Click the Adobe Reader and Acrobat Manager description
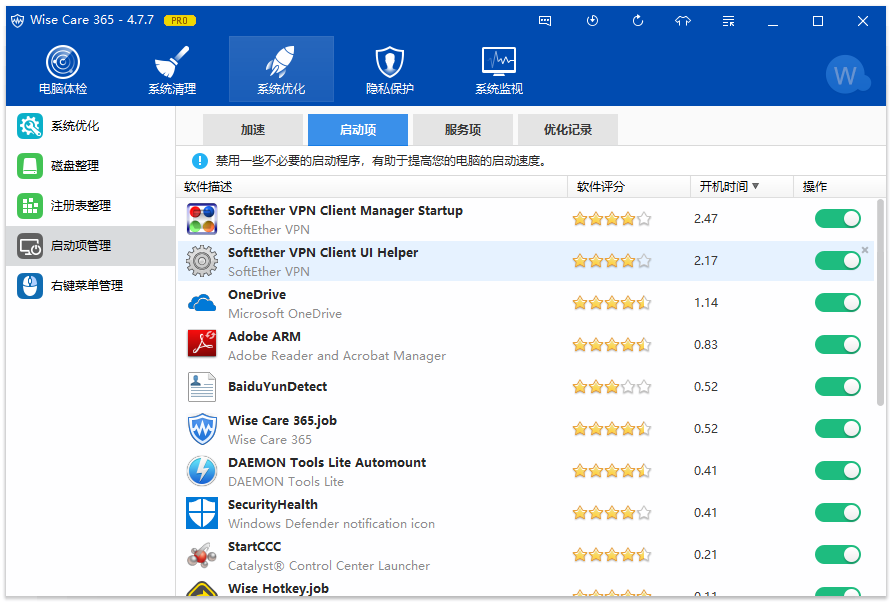Image resolution: width=892 pixels, height=602 pixels. (337, 356)
